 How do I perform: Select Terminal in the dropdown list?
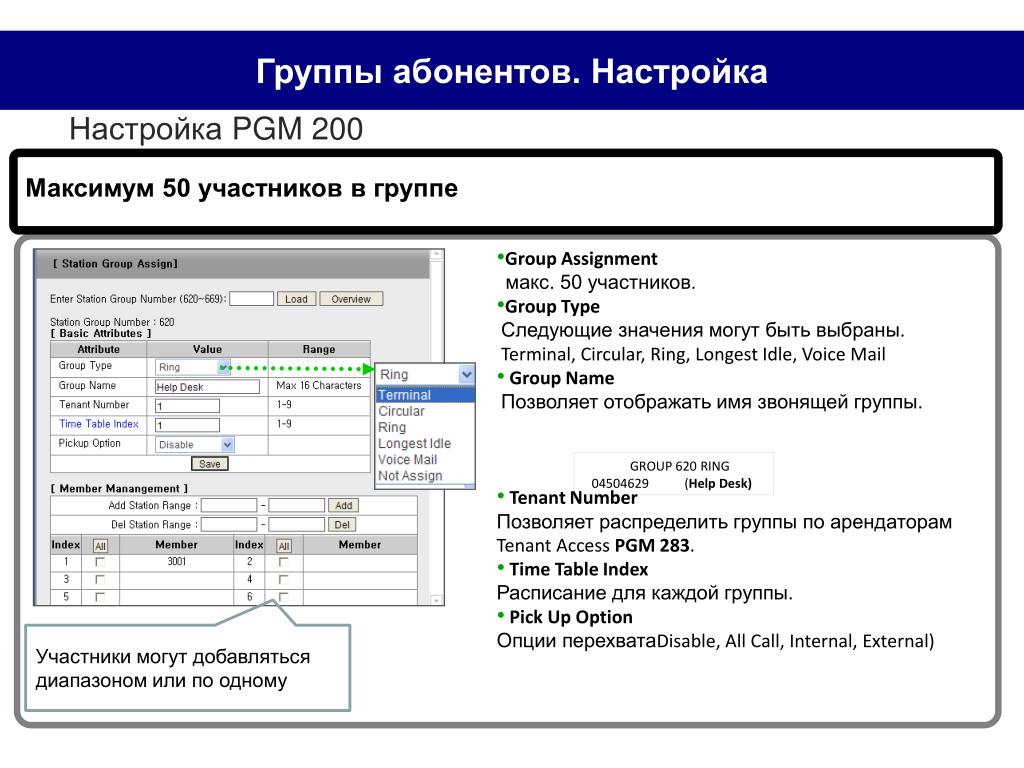pos(425,395)
